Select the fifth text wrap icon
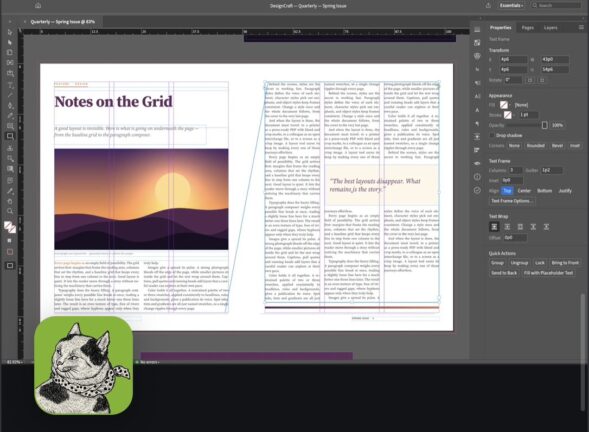 [x=546, y=227]
